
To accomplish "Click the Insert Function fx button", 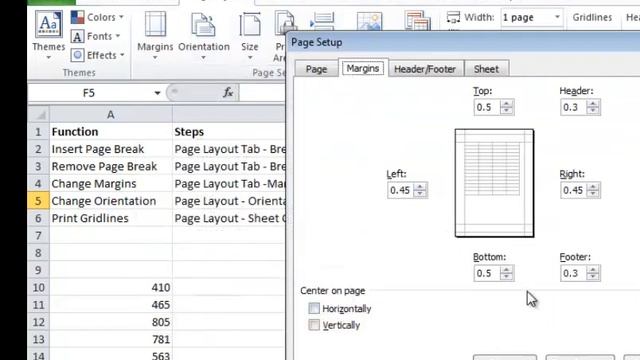I will (x=228, y=93).
